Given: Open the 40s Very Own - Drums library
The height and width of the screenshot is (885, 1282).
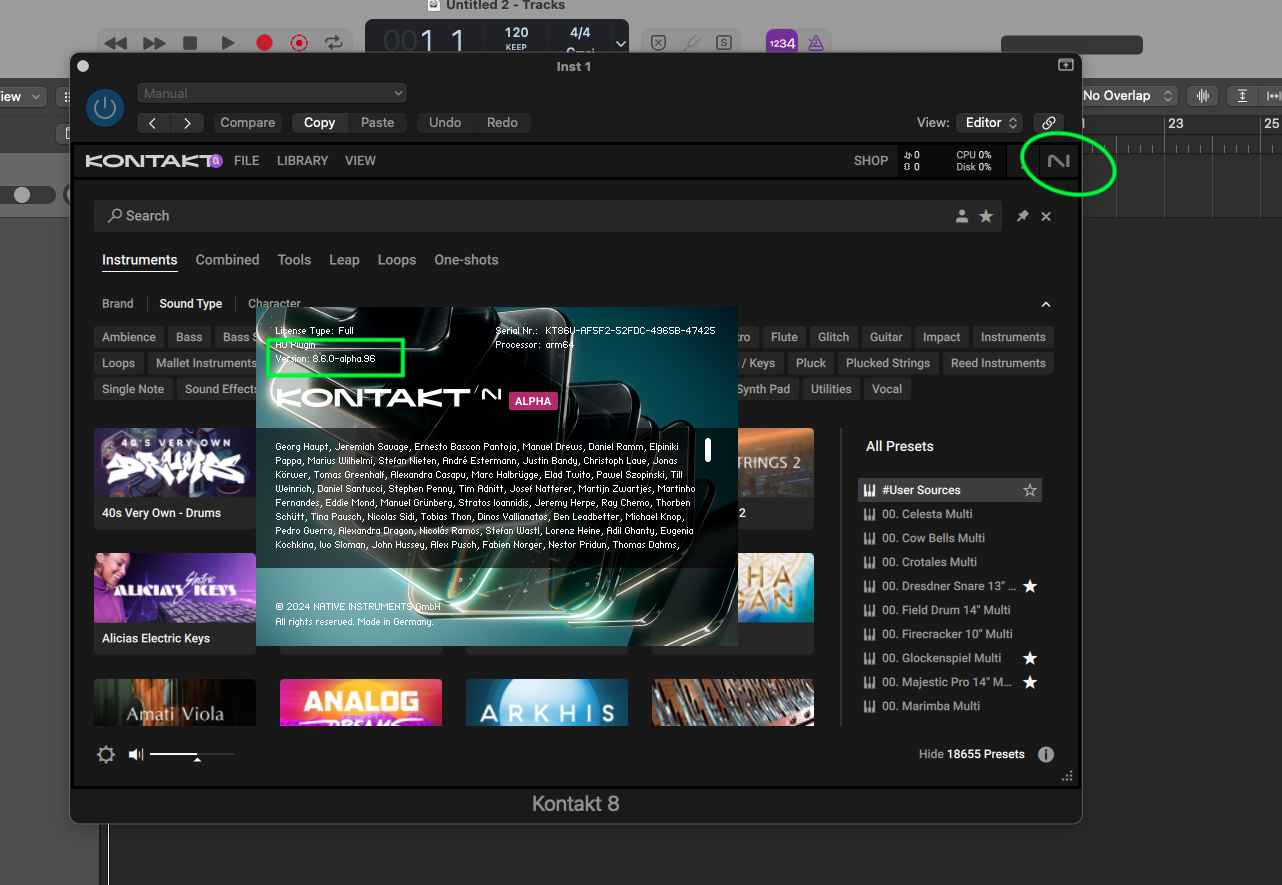Looking at the screenshot, I should 175,478.
